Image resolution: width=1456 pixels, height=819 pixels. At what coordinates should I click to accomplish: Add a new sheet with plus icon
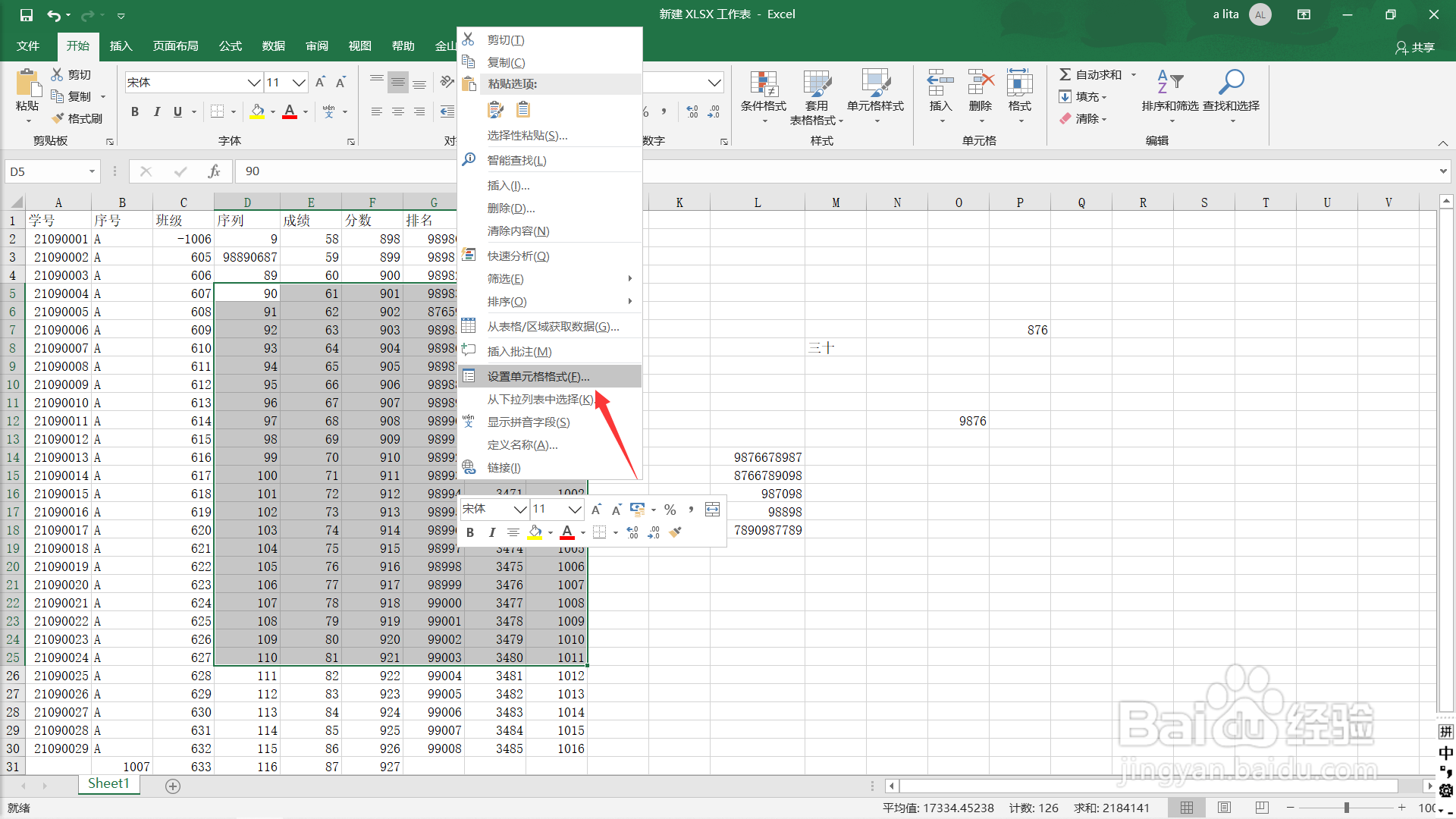coord(173,786)
